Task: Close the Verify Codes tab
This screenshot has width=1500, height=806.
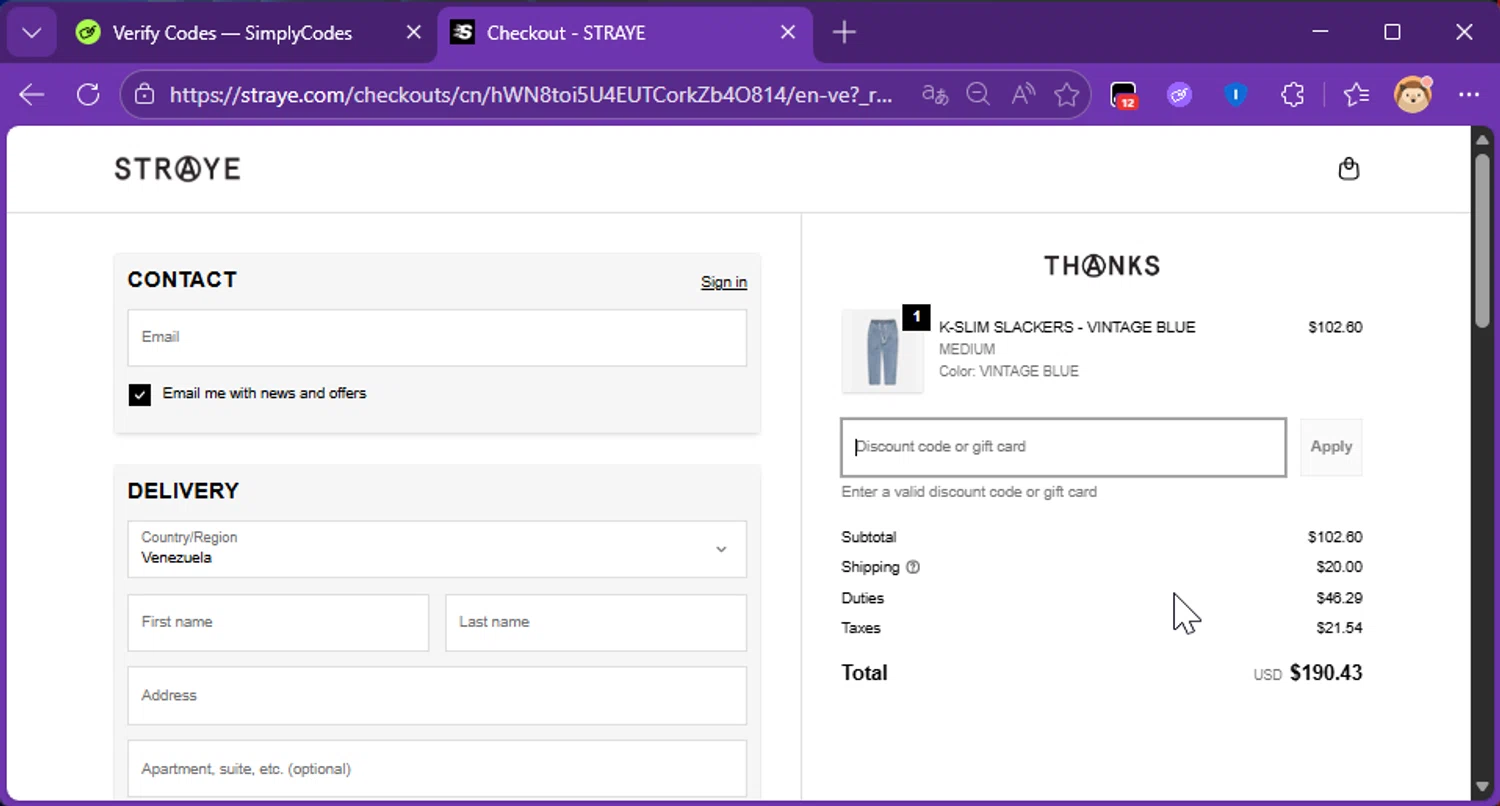Action: 413,33
